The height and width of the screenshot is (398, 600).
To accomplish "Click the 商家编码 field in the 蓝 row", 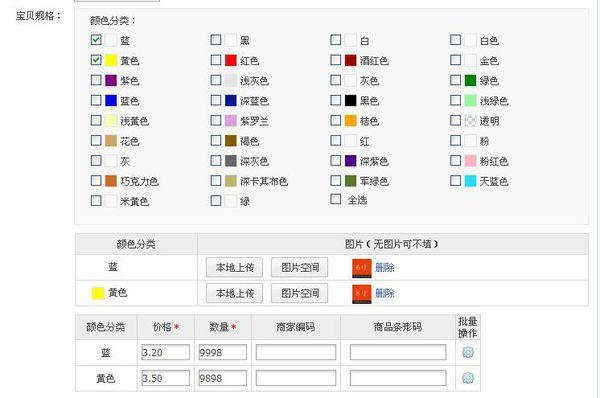I will [x=296, y=352].
